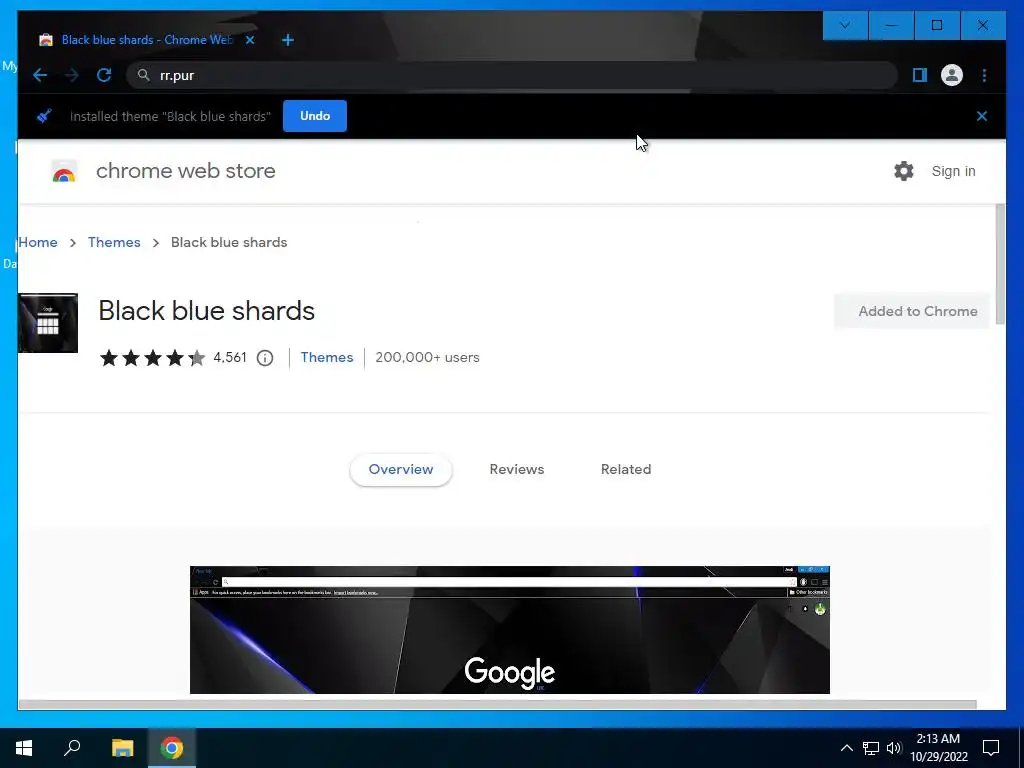This screenshot has height=768, width=1024.
Task: Open the Chrome profile avatar
Action: (x=952, y=75)
